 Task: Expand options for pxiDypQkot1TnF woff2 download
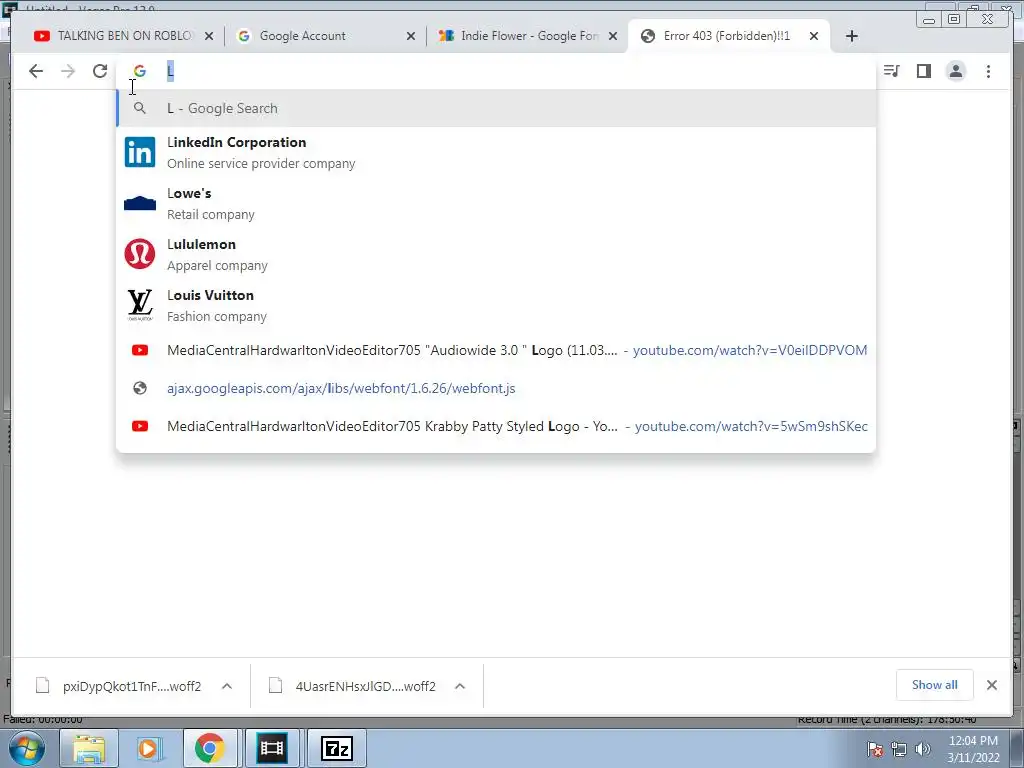tap(227, 686)
